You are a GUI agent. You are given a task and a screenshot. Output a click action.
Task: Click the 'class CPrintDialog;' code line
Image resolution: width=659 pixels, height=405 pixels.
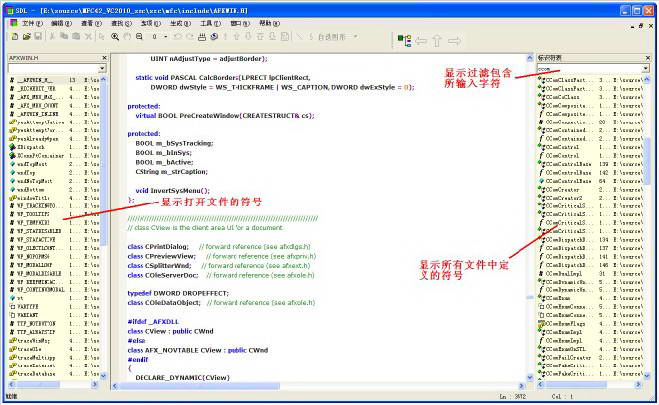[158, 247]
